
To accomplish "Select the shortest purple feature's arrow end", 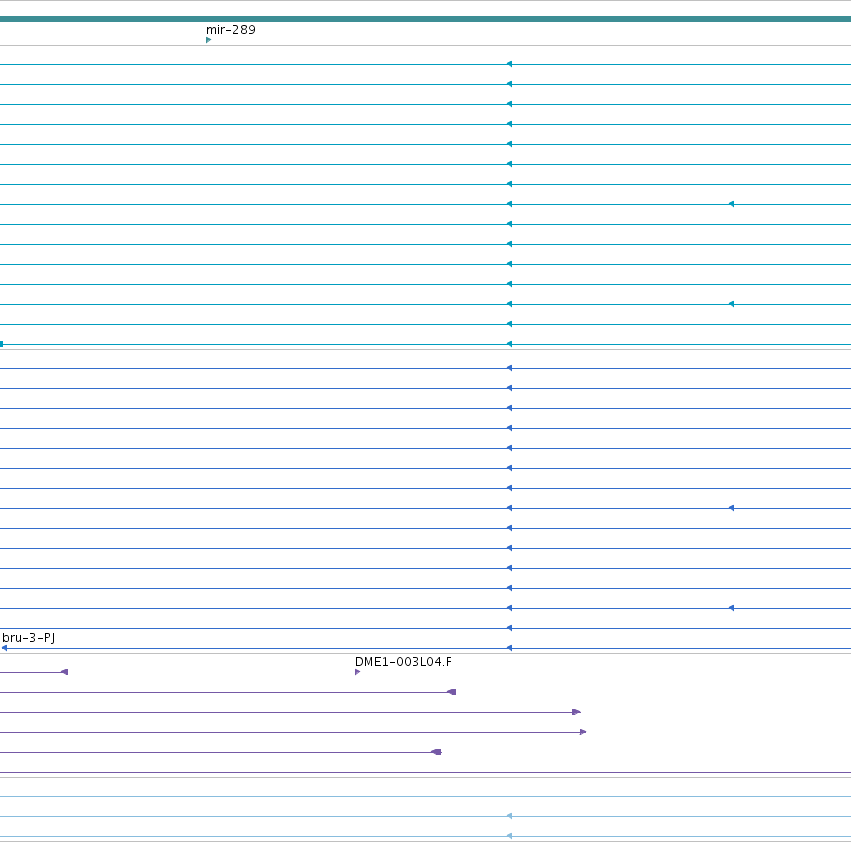I will pyautogui.click(x=65, y=672).
